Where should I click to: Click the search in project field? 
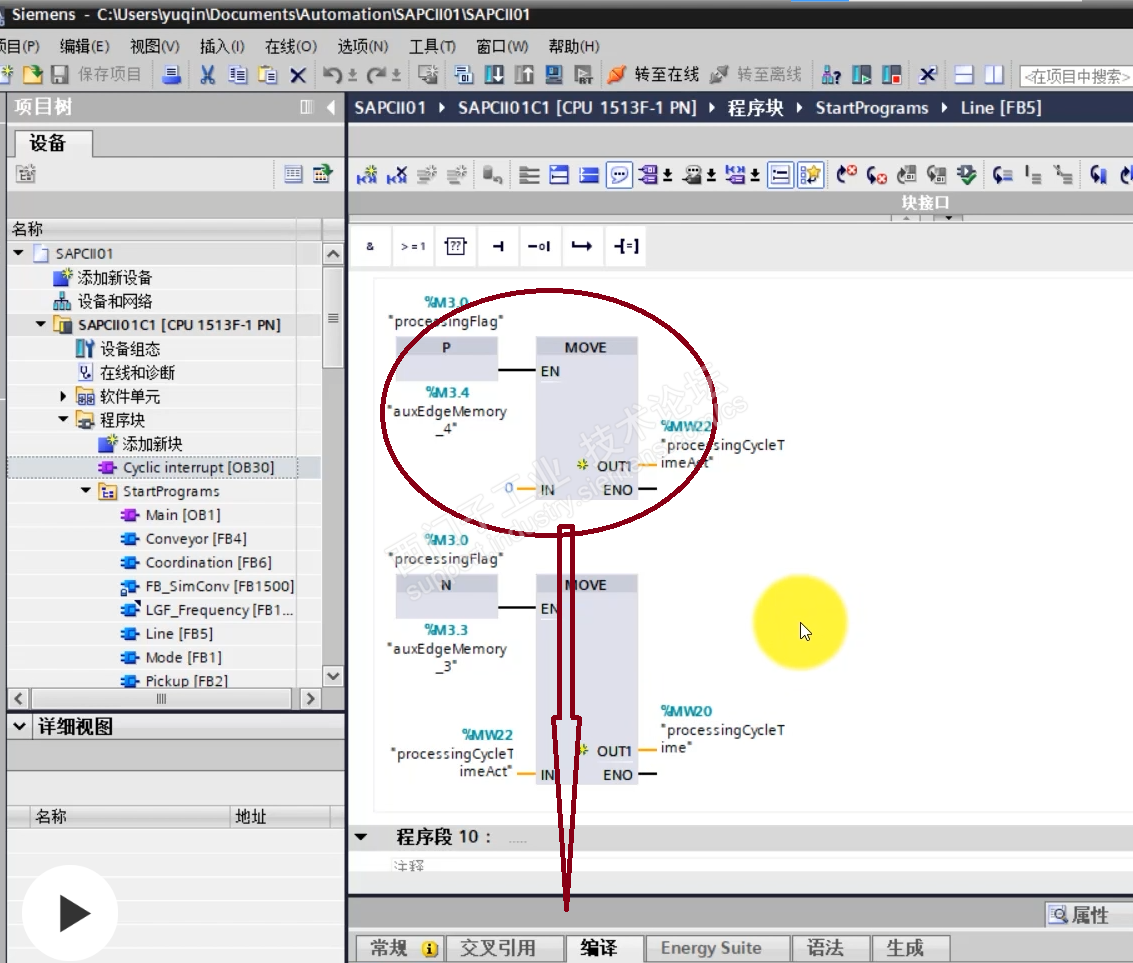coord(1075,76)
